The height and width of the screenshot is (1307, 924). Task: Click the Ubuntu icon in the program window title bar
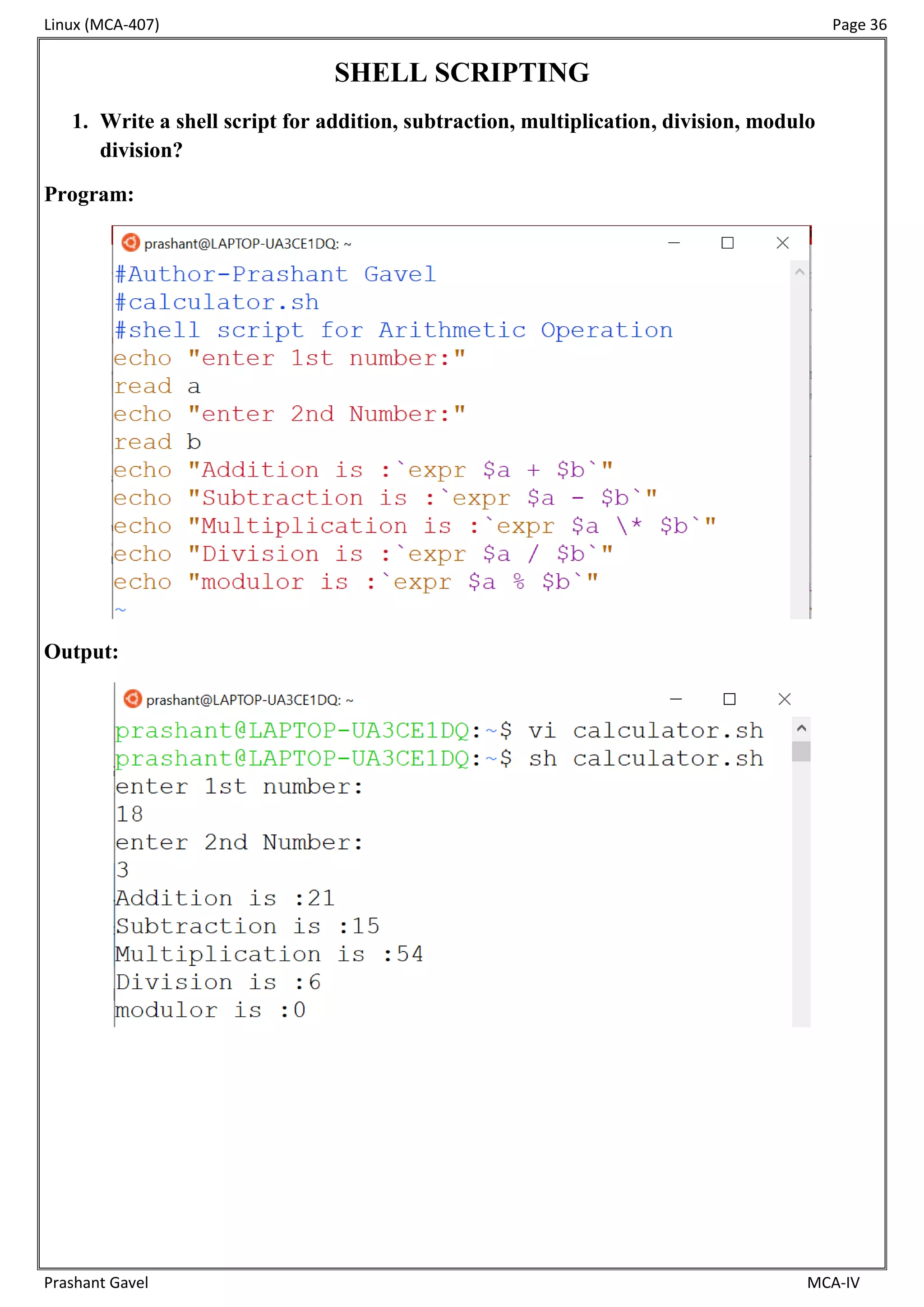131,242
